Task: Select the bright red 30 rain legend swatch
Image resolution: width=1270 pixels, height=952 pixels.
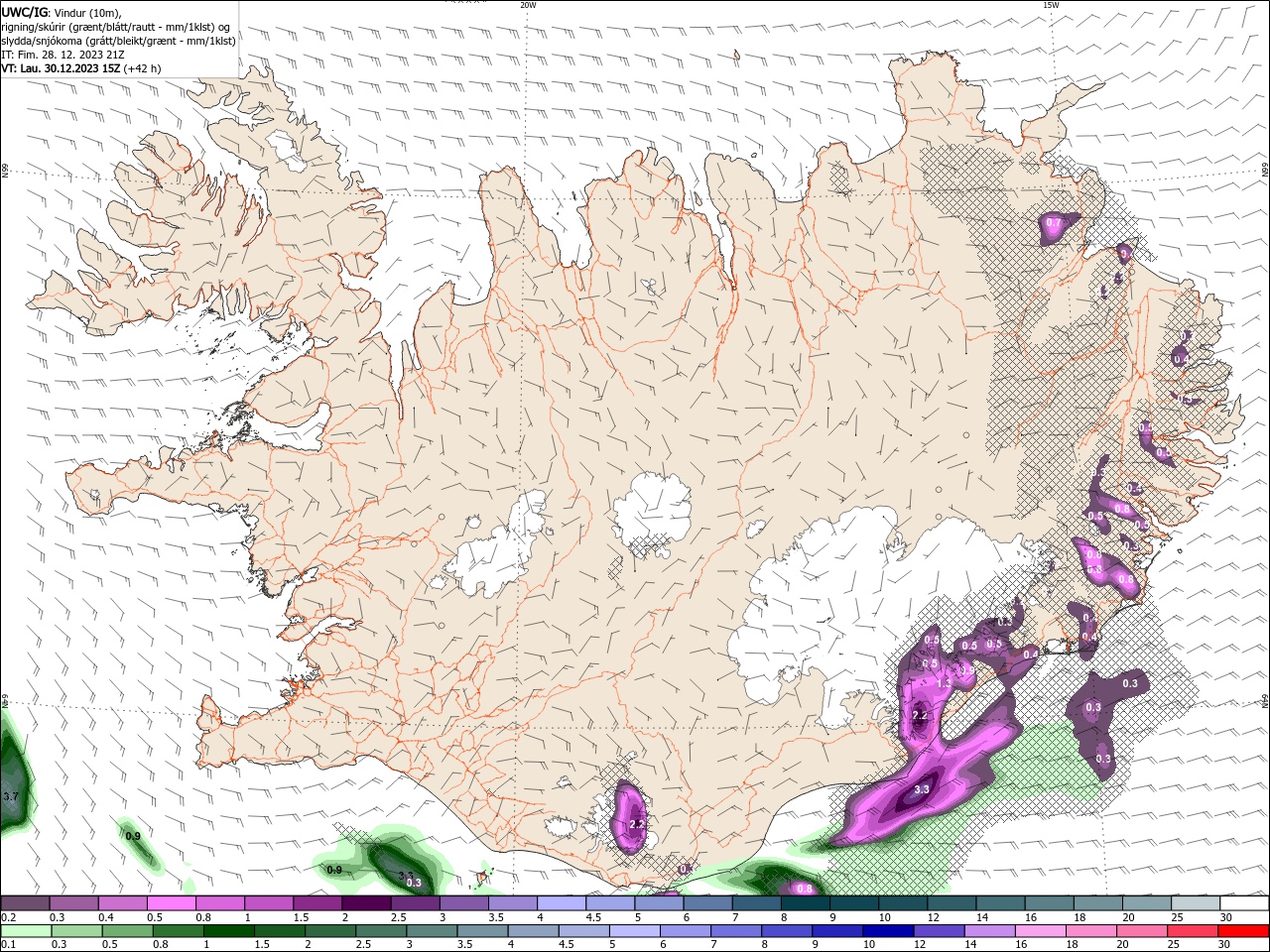Action: pos(1243,931)
